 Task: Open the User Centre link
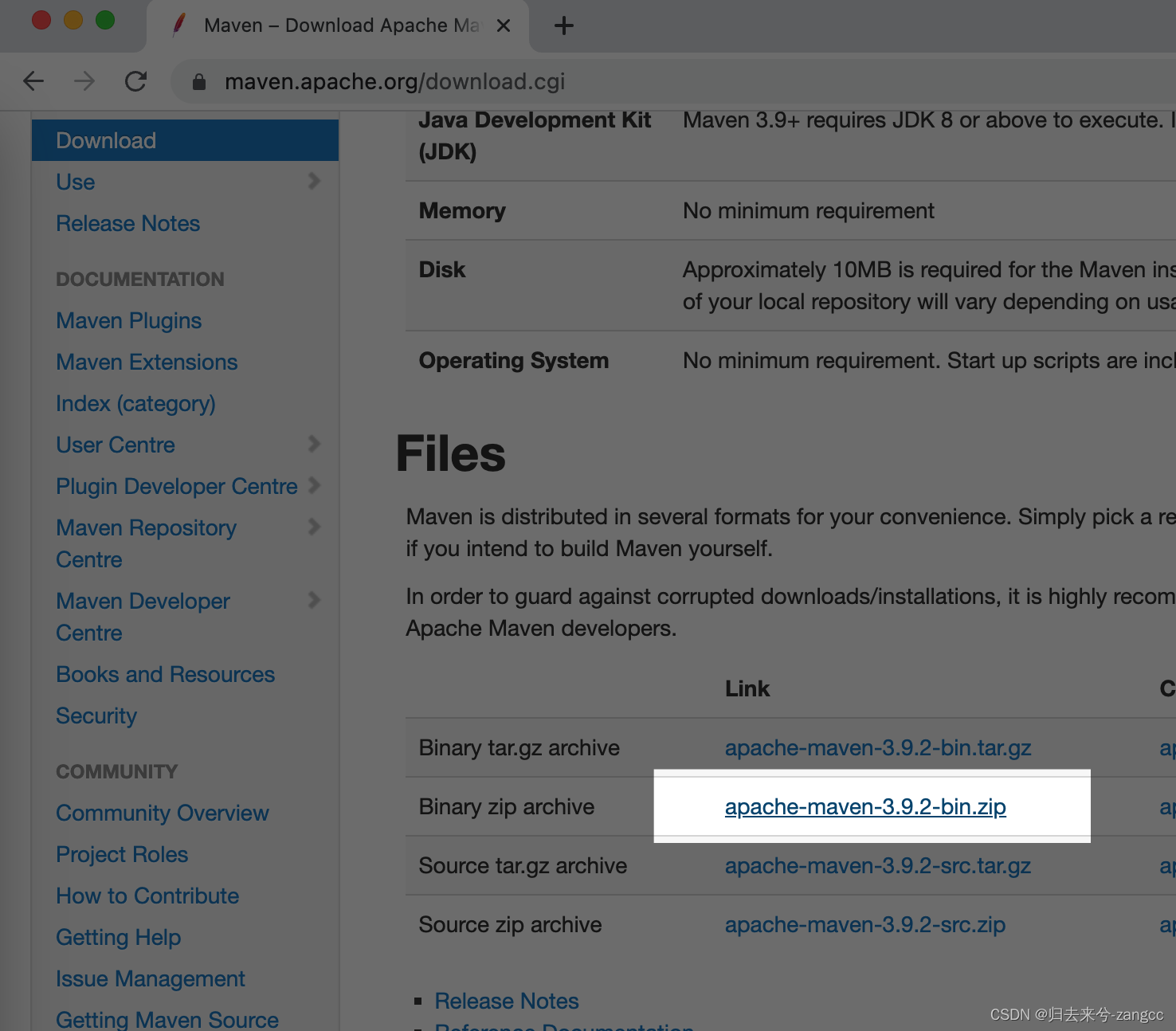point(116,445)
